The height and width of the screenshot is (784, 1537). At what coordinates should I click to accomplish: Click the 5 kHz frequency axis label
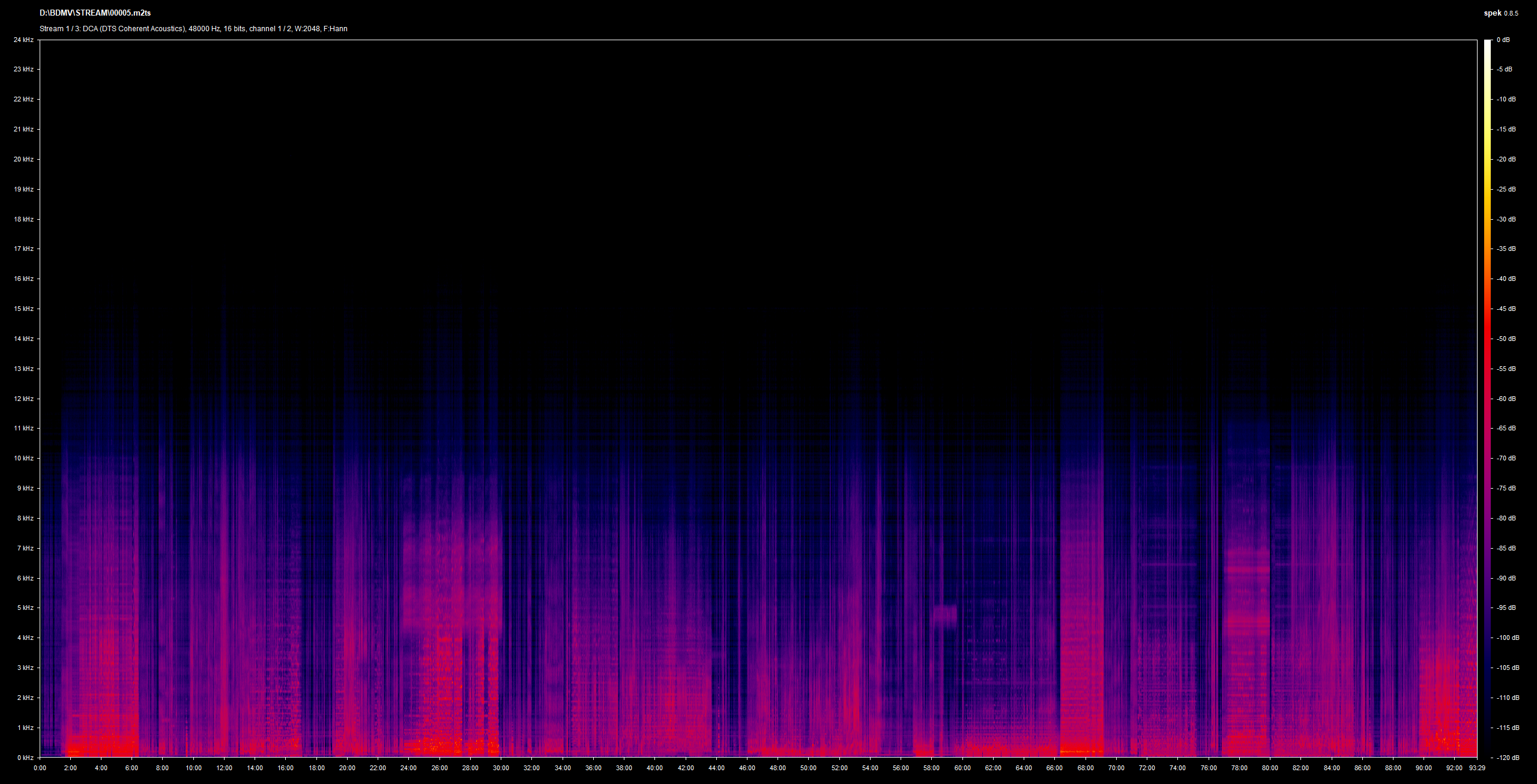click(x=25, y=608)
